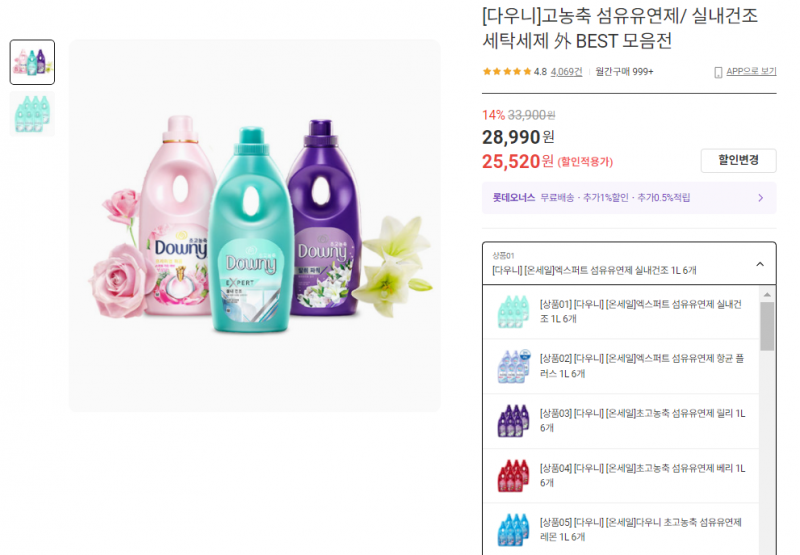Open the APP으로 보기 link
The width and height of the screenshot is (800, 555).
pyautogui.click(x=751, y=71)
